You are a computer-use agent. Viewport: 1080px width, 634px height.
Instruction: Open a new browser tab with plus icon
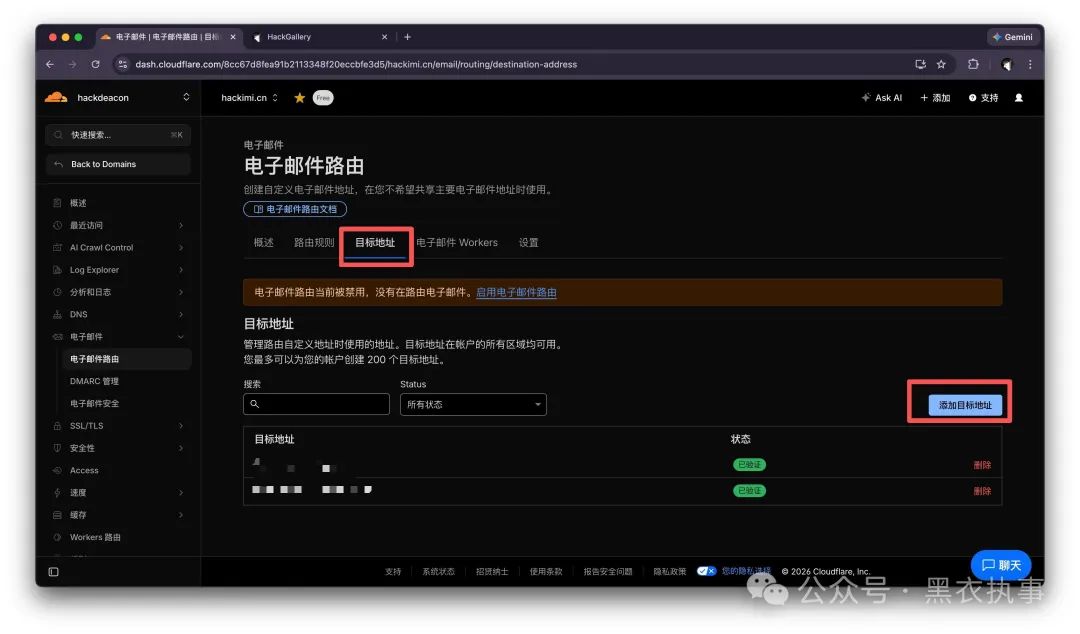407,37
